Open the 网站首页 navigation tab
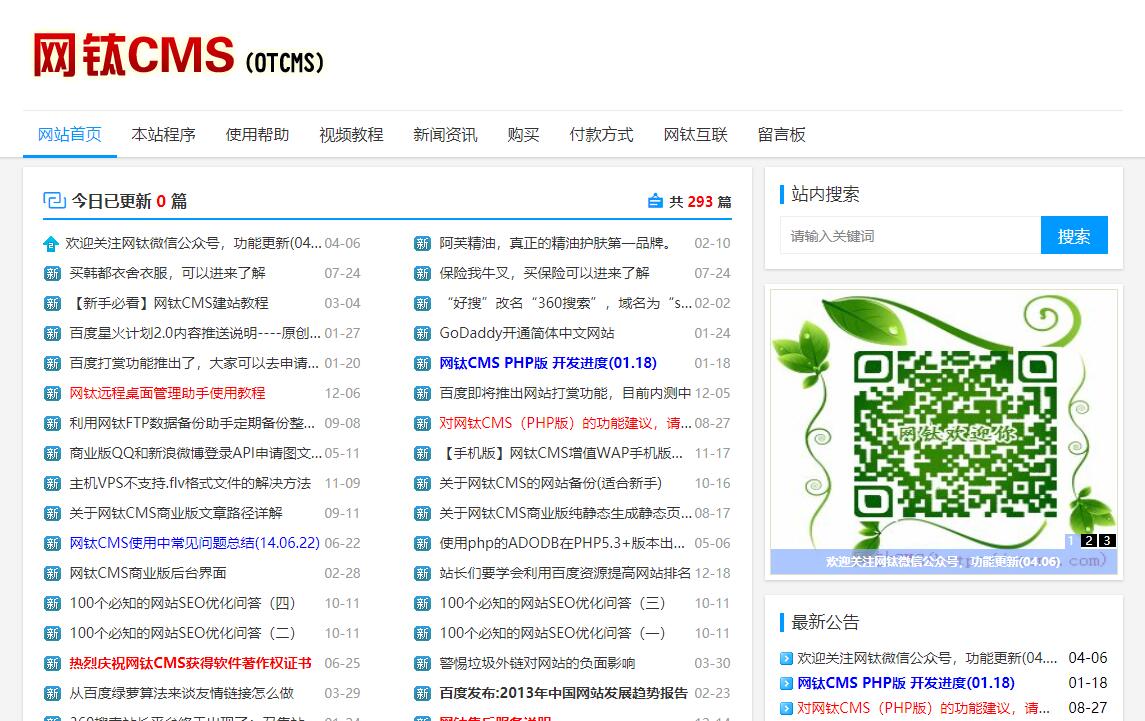Image resolution: width=1145 pixels, height=721 pixels. tap(69, 134)
